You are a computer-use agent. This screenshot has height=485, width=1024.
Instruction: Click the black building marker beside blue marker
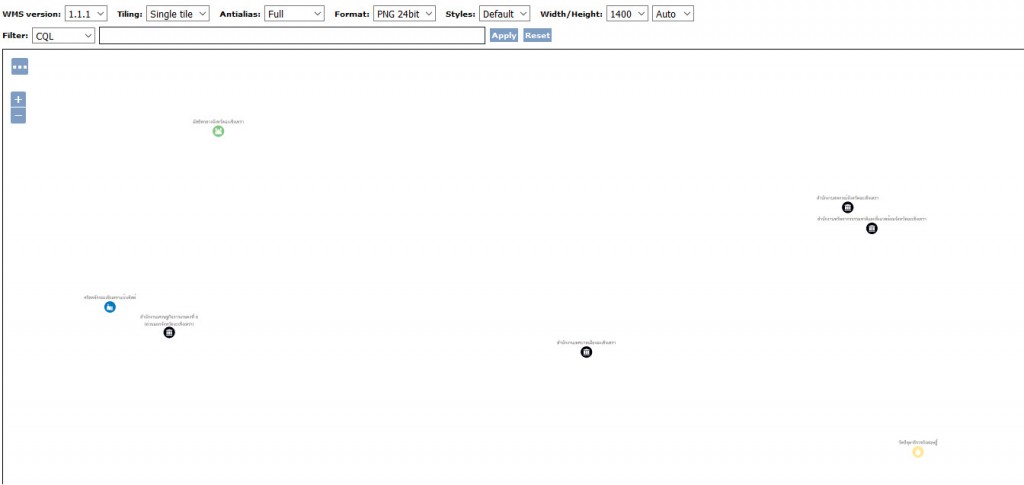click(x=169, y=333)
